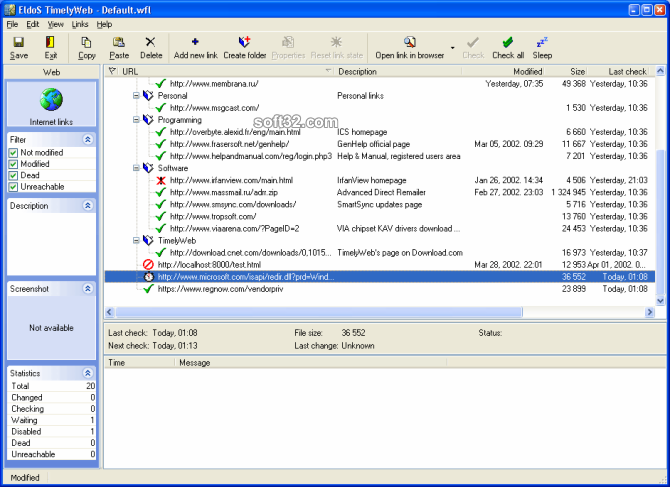Collapse the Filter panel
670x487 pixels.
88,139
